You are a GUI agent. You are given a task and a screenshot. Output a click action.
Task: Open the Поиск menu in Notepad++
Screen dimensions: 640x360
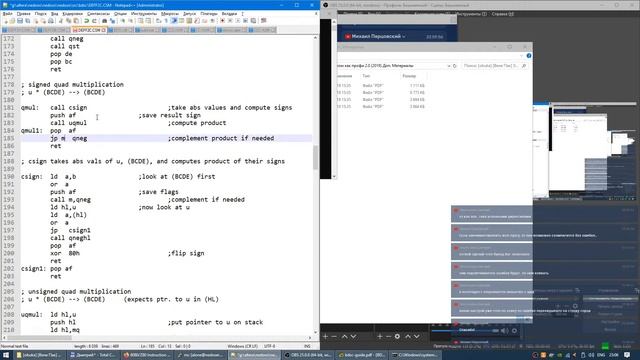[40, 13]
